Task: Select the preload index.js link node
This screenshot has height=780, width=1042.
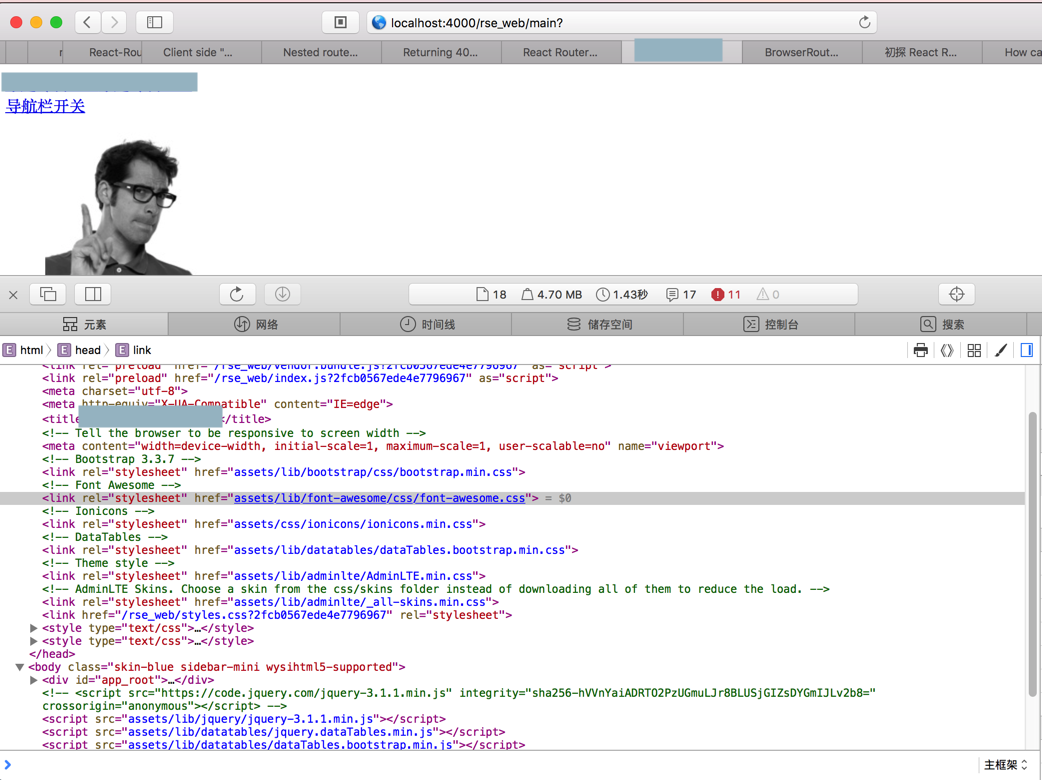Action: pyautogui.click(x=300, y=378)
